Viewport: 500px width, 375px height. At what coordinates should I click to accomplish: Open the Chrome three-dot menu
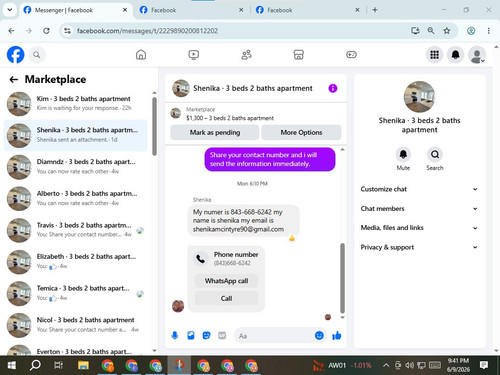(489, 31)
